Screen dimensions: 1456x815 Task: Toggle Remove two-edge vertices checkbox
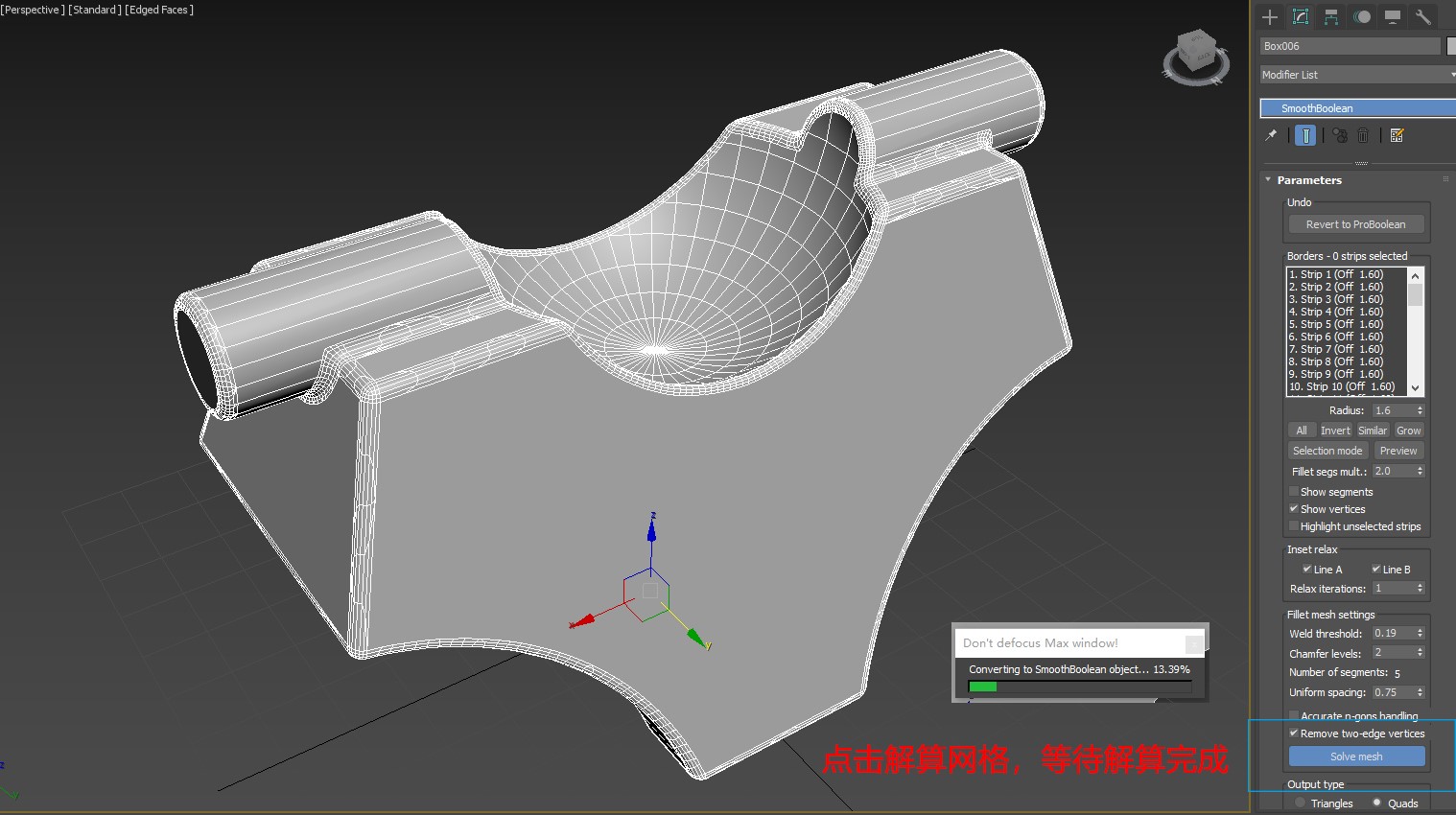(1294, 733)
